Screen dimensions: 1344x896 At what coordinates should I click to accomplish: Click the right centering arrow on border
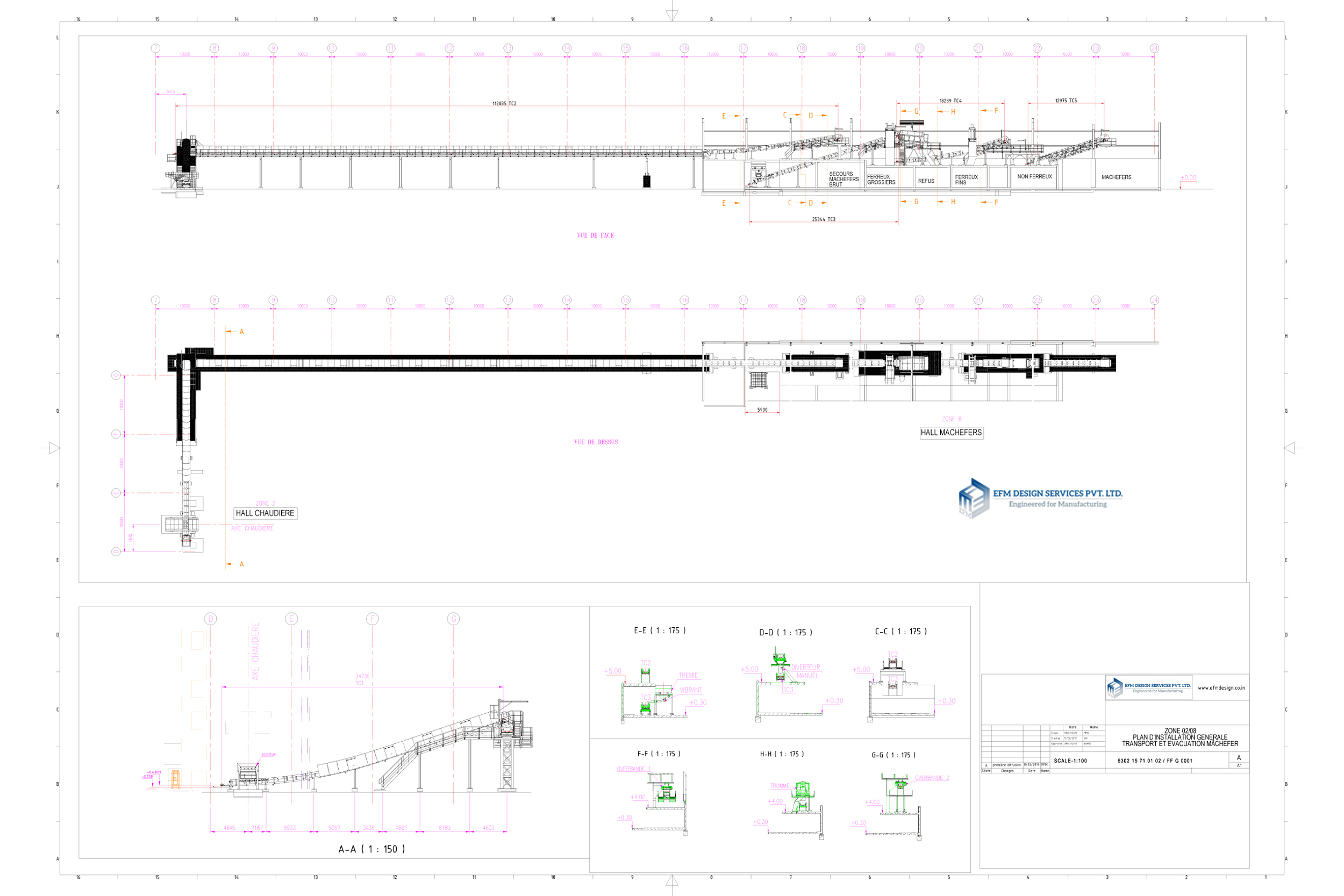(1290, 448)
